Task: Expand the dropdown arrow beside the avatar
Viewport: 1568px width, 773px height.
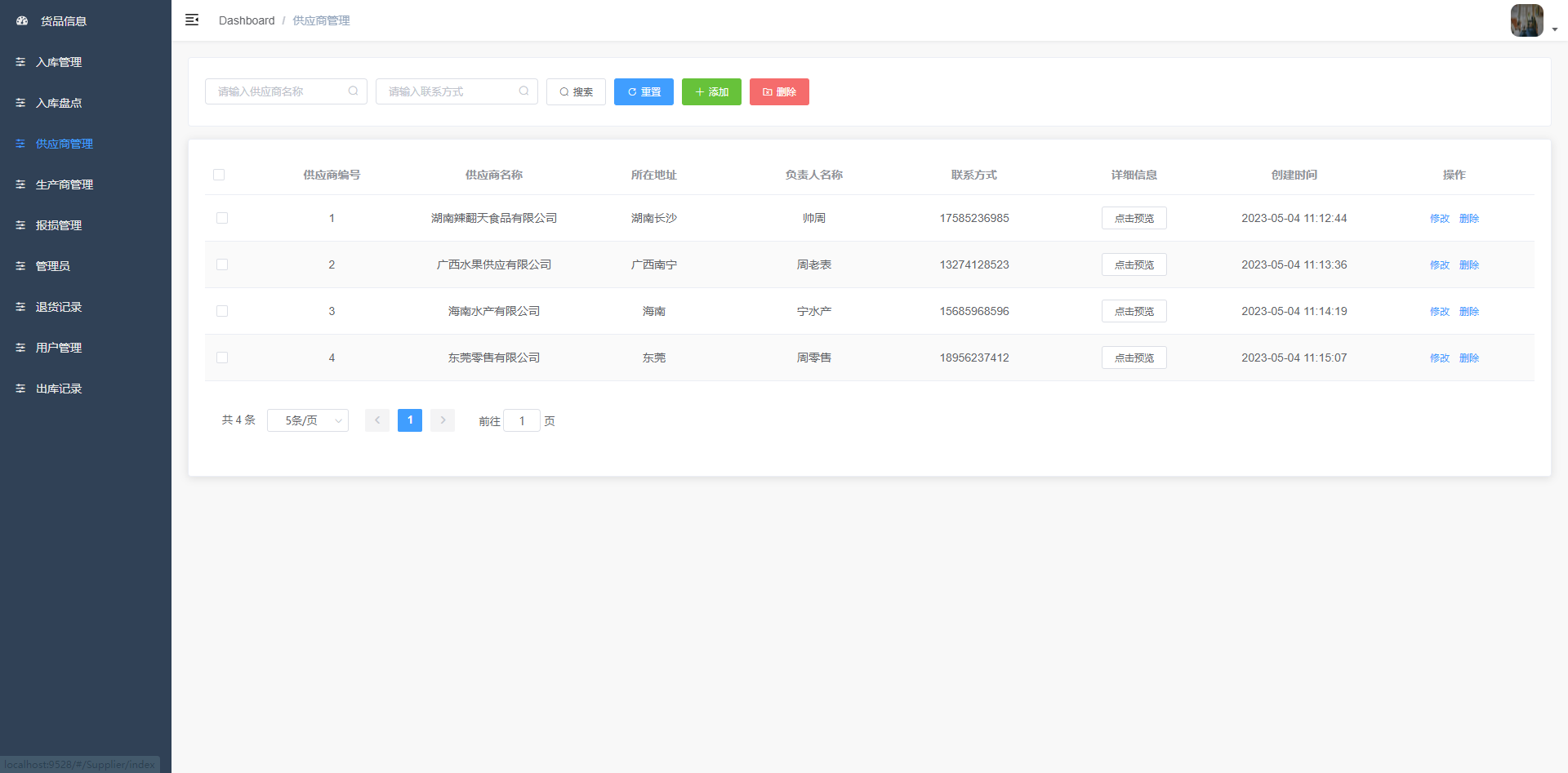Action: click(1554, 27)
